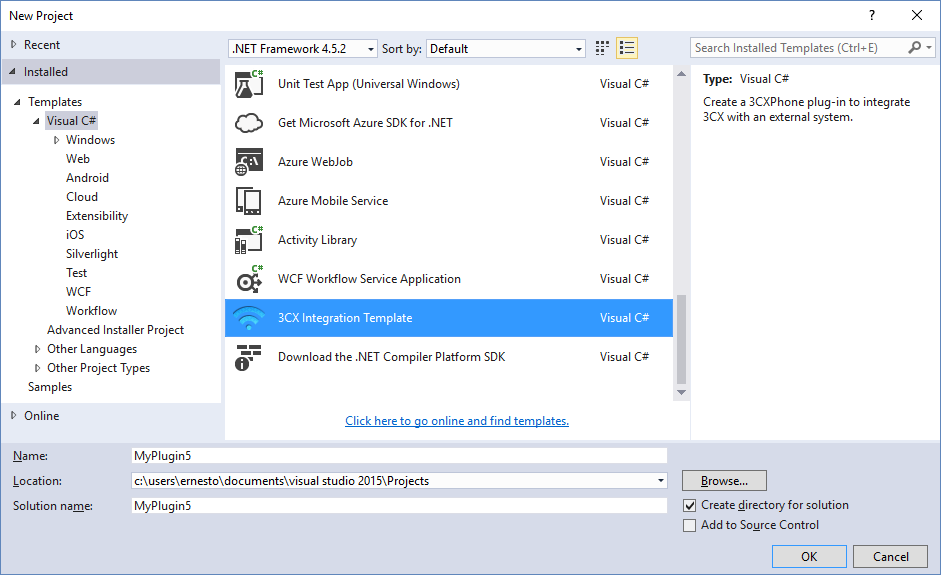Expand the Recent section
This screenshot has width=941, height=575.
tap(13, 44)
